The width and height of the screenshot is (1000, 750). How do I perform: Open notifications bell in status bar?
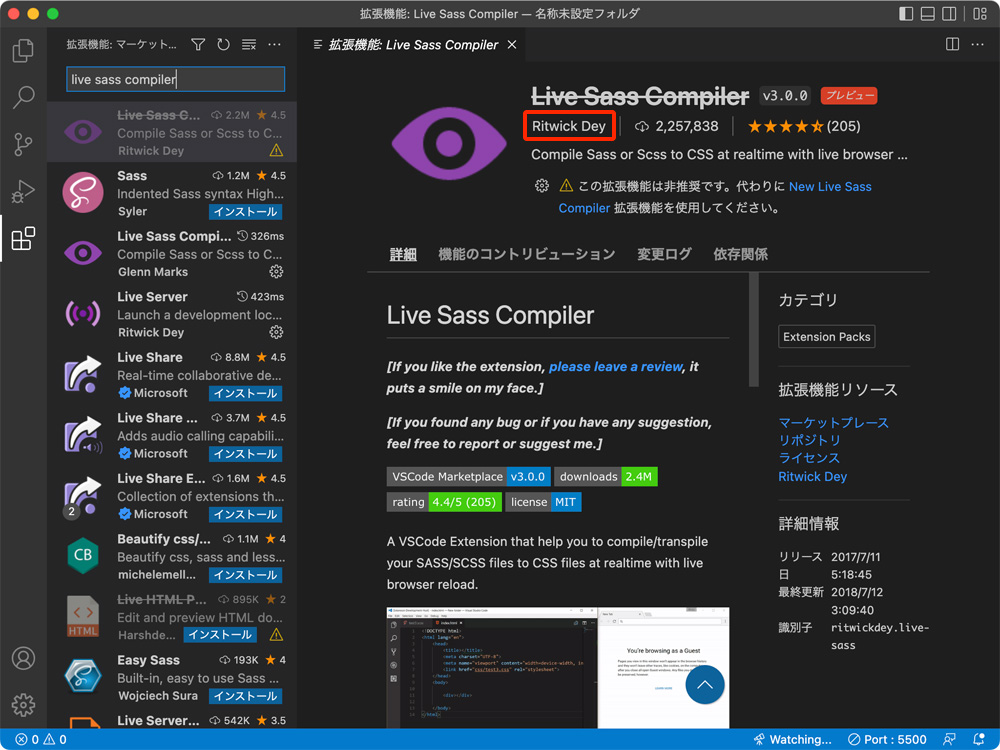[x=979, y=739]
